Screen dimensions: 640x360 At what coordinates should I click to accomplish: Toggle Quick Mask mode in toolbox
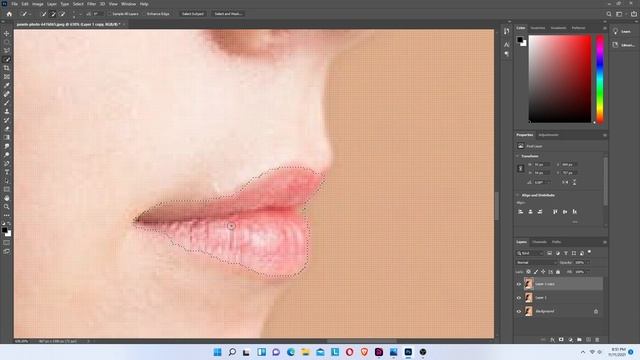click(x=7, y=243)
